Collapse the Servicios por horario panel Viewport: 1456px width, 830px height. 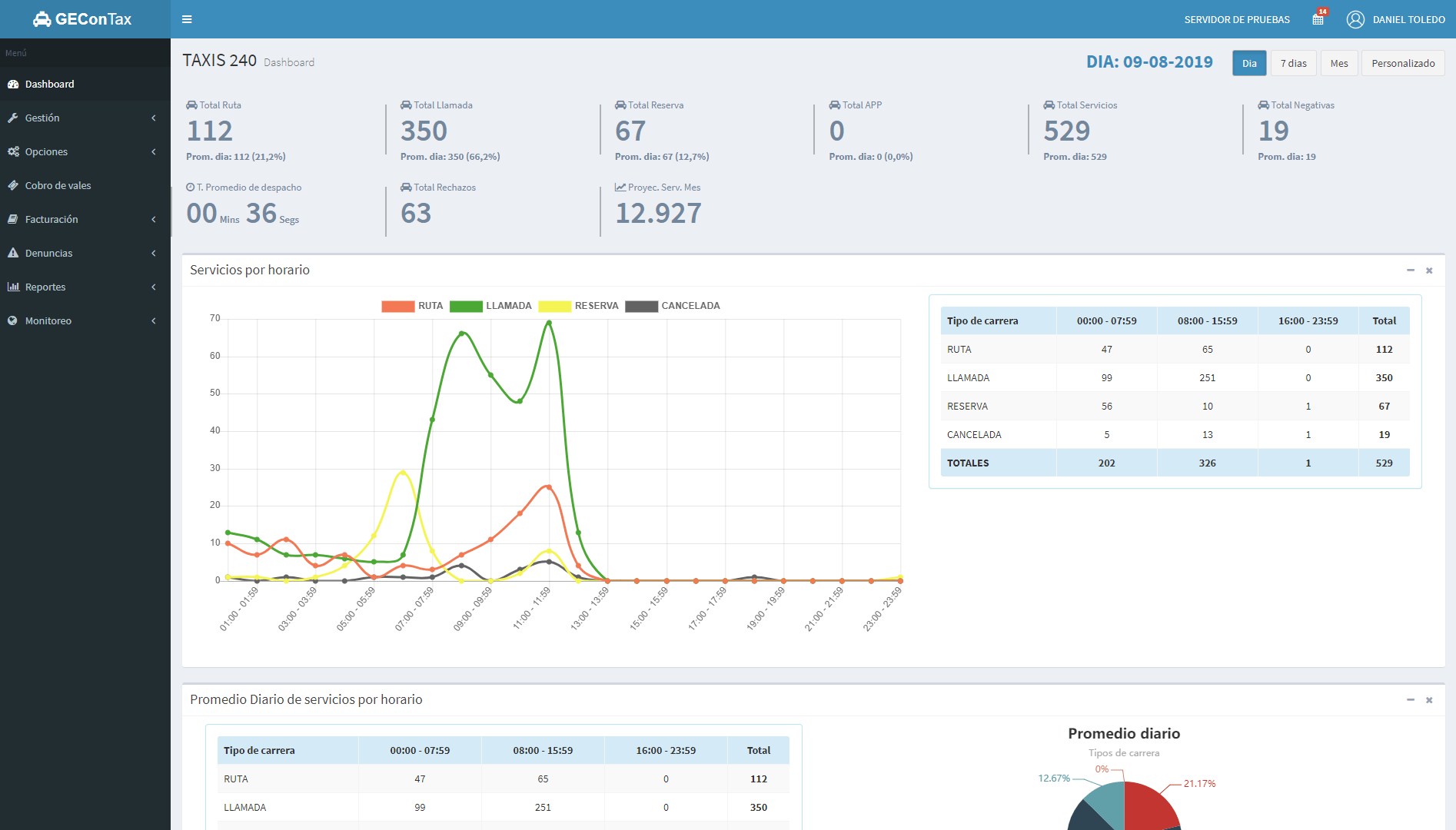click(1411, 271)
